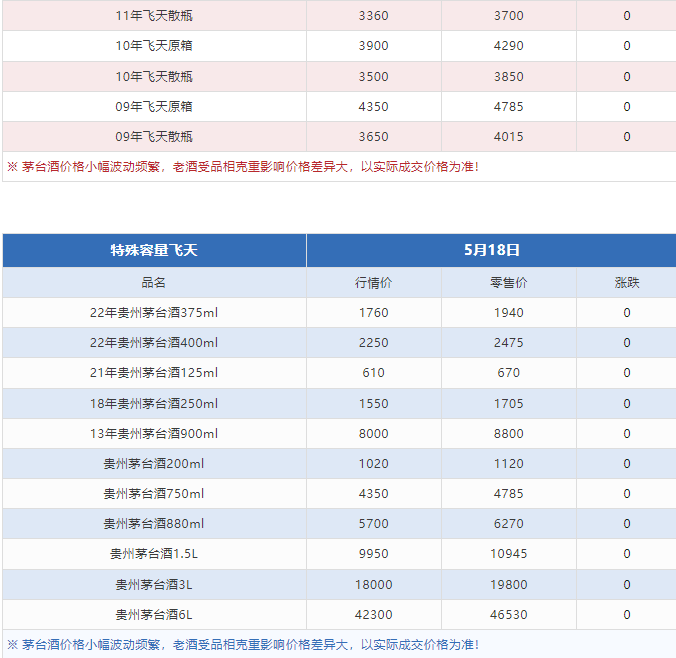Click retail price 3700 for 11年飞天散瓶

click(508, 16)
